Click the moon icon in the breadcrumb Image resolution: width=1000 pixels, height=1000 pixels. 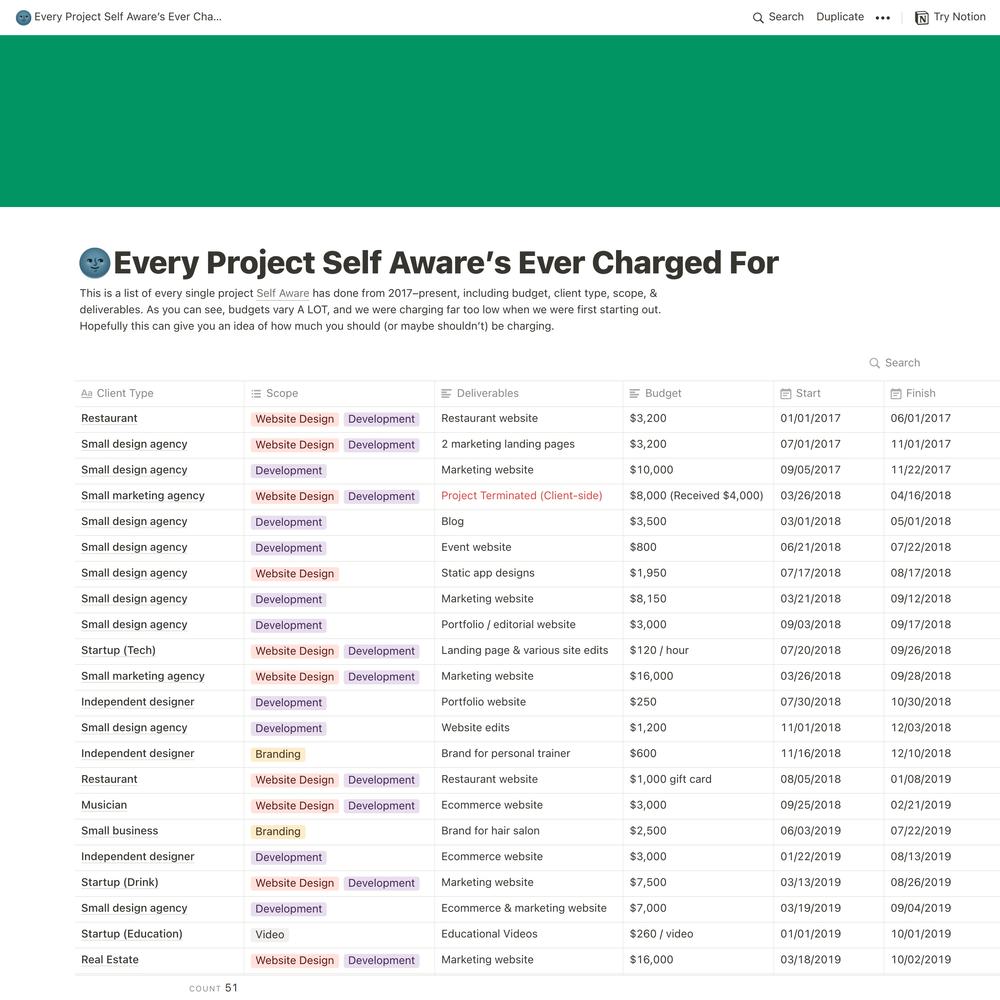tap(24, 17)
